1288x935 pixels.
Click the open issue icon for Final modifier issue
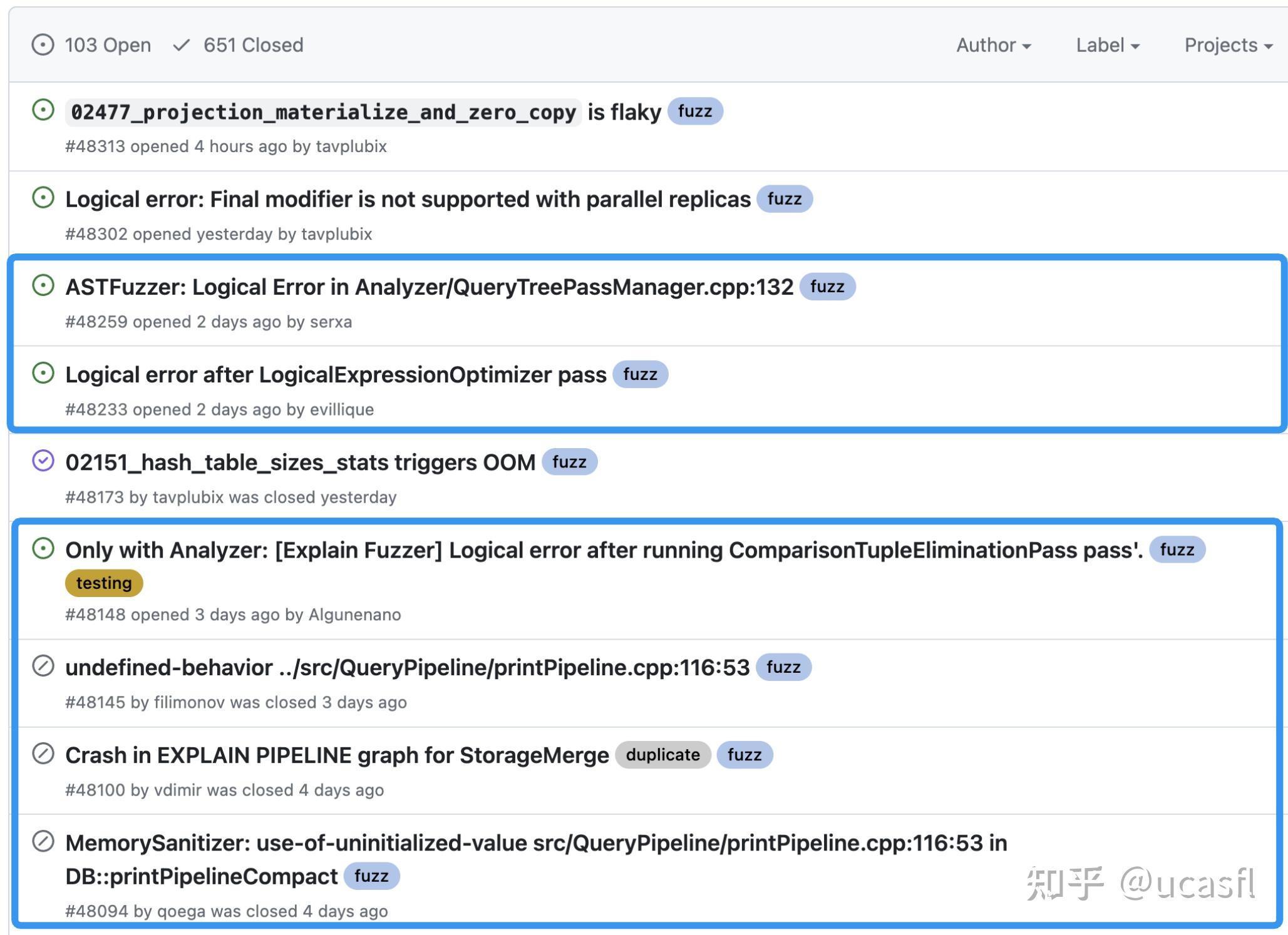[x=43, y=199]
